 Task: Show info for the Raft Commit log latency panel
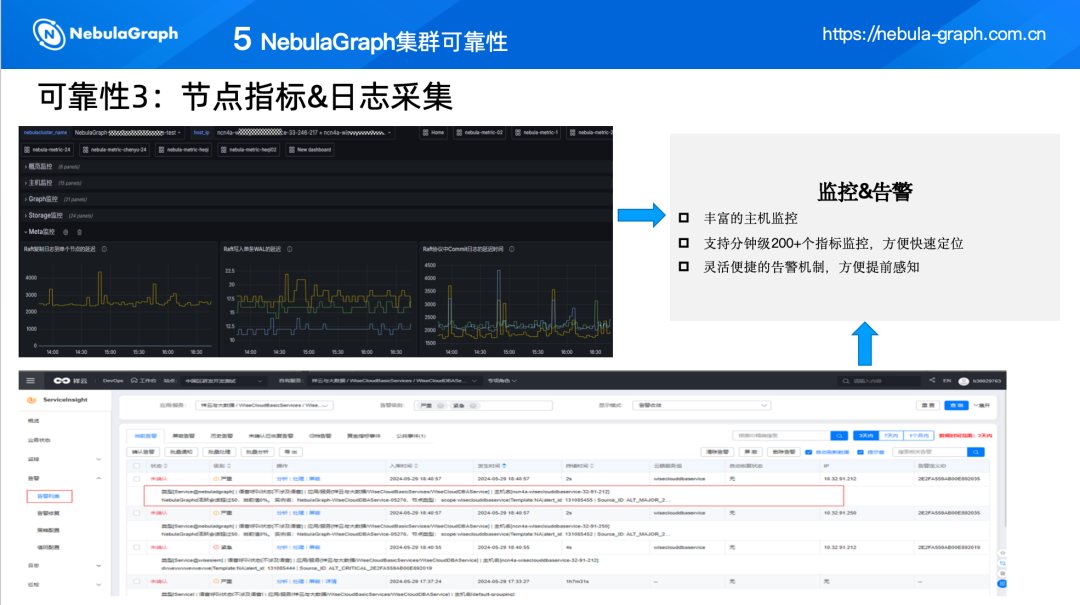point(512,249)
